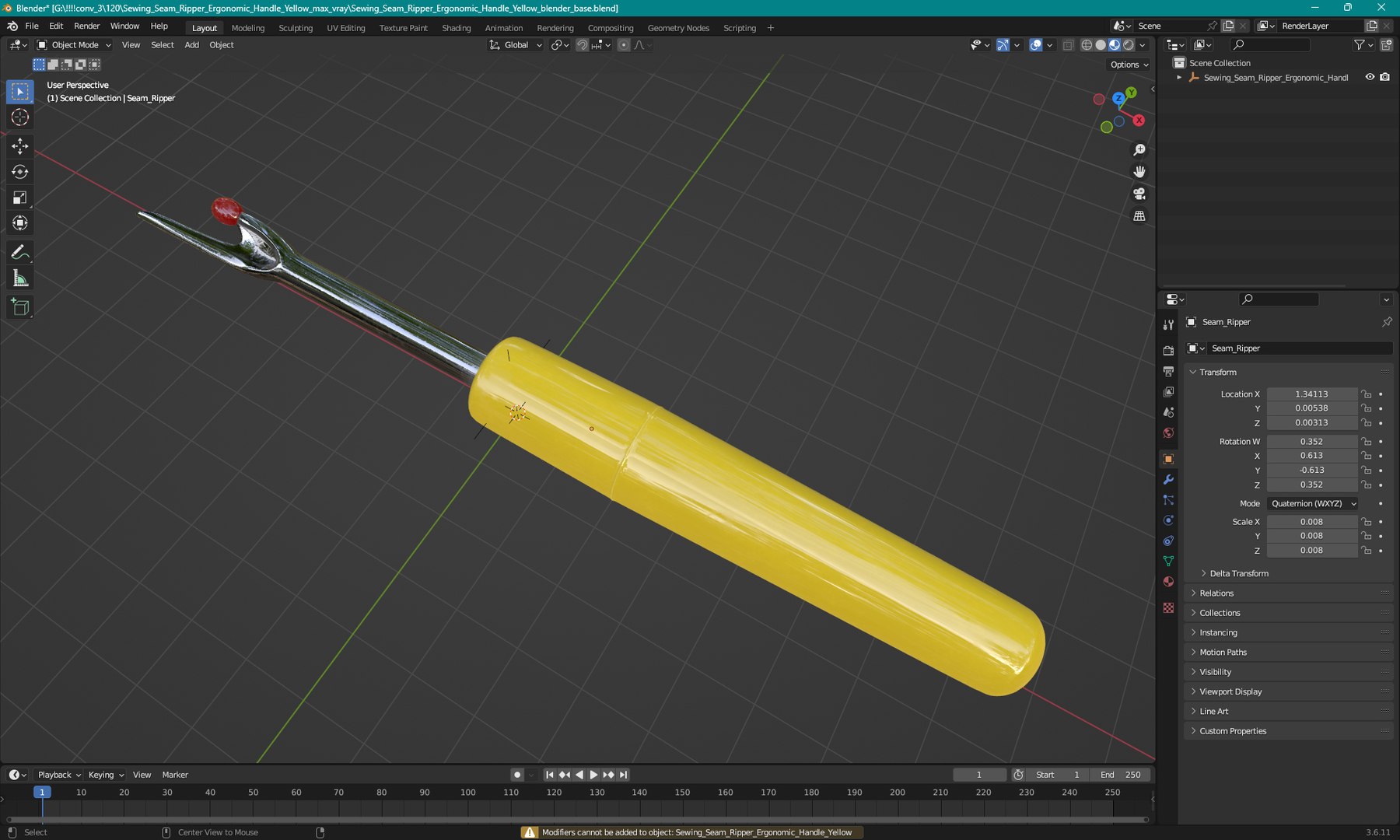Choose the Measure tool

coord(20,278)
